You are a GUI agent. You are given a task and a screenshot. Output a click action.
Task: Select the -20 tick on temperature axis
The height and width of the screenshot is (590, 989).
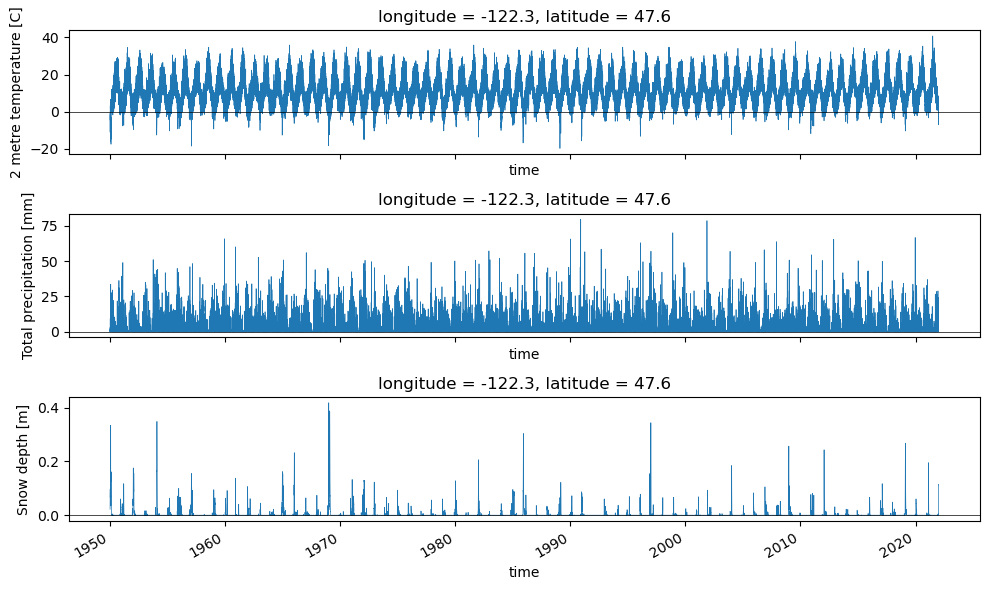coord(47,150)
